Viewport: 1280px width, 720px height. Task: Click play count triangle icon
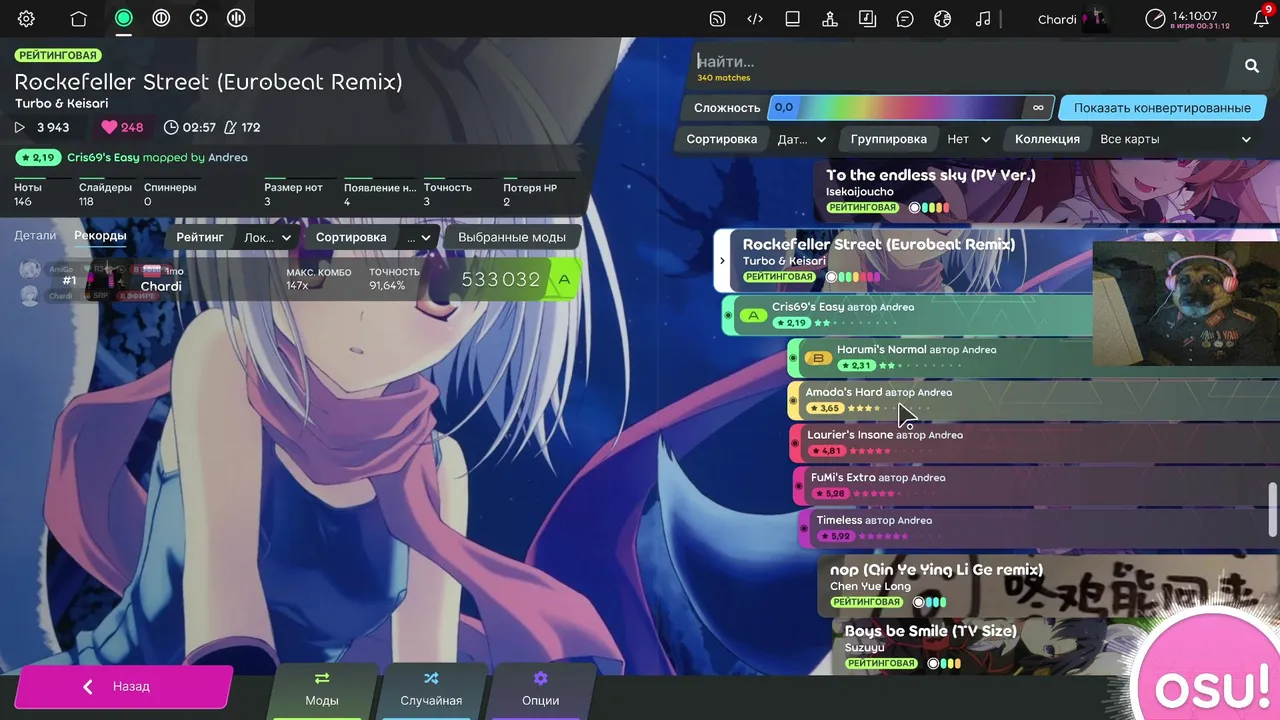coord(19,127)
